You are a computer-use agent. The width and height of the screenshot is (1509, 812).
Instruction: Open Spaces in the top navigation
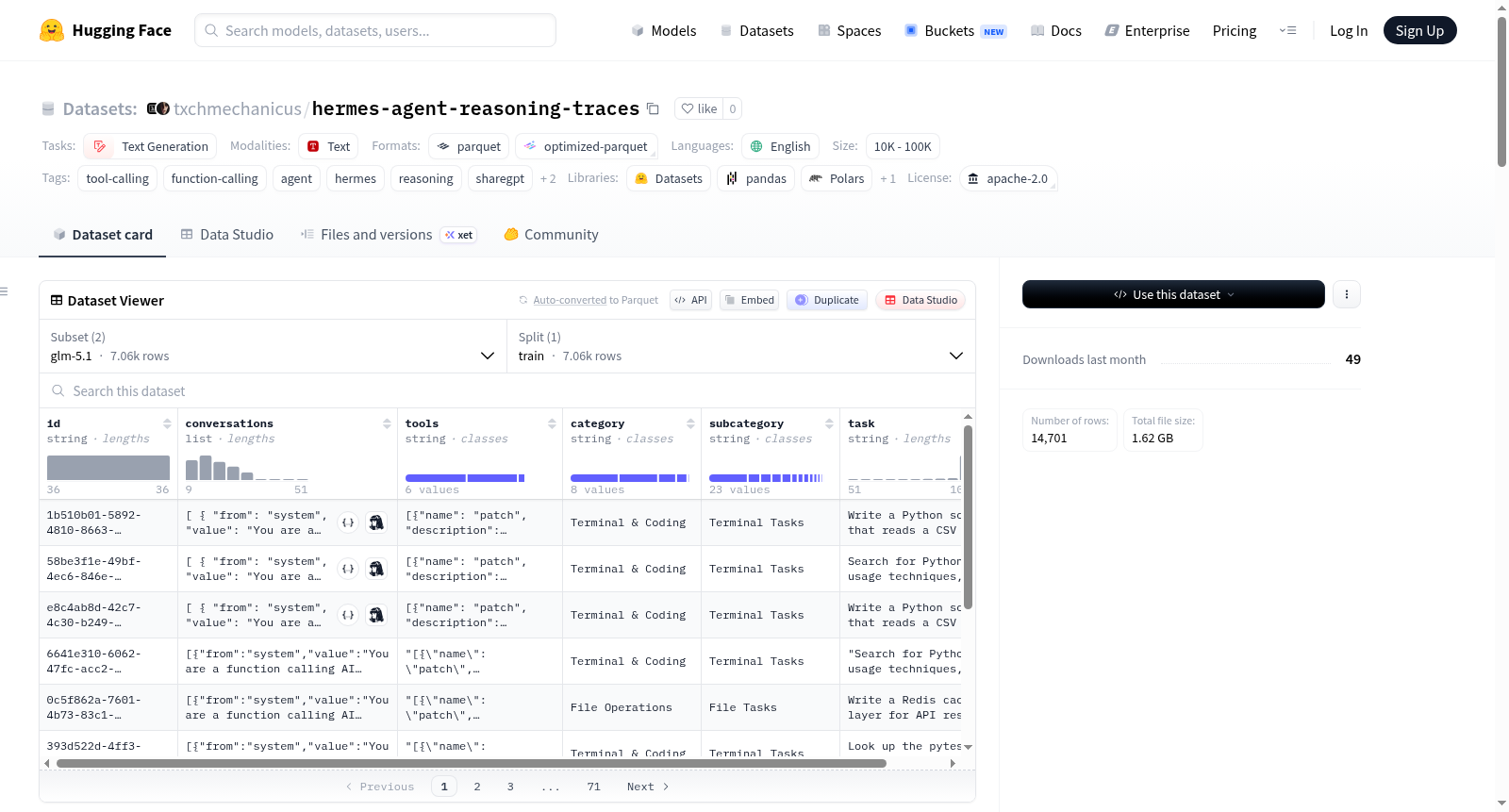pyautogui.click(x=850, y=30)
